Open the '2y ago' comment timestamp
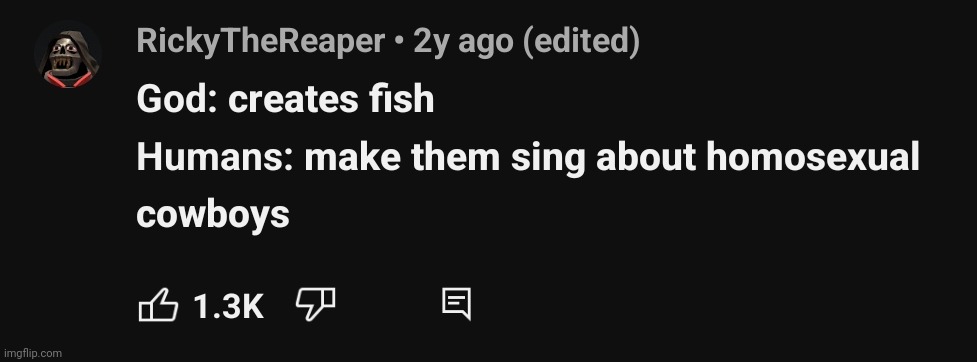The image size is (977, 362). coord(463,42)
